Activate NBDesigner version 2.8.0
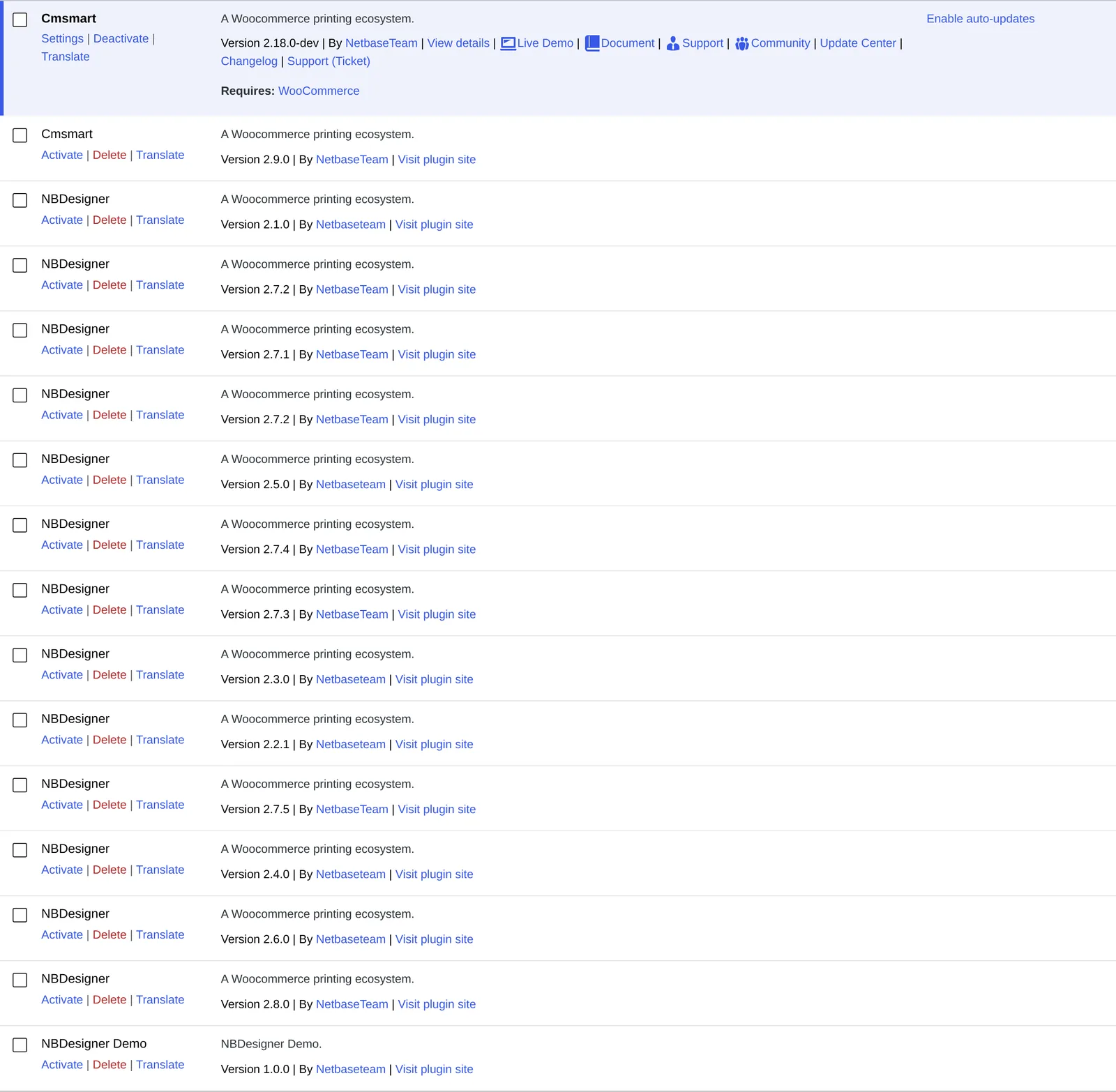The width and height of the screenshot is (1116, 1092). [x=62, y=999]
